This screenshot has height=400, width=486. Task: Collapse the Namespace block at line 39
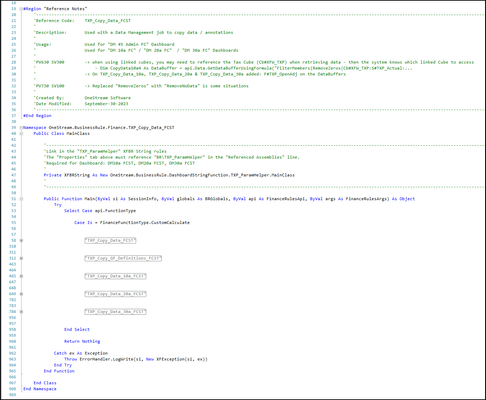coord(21,128)
